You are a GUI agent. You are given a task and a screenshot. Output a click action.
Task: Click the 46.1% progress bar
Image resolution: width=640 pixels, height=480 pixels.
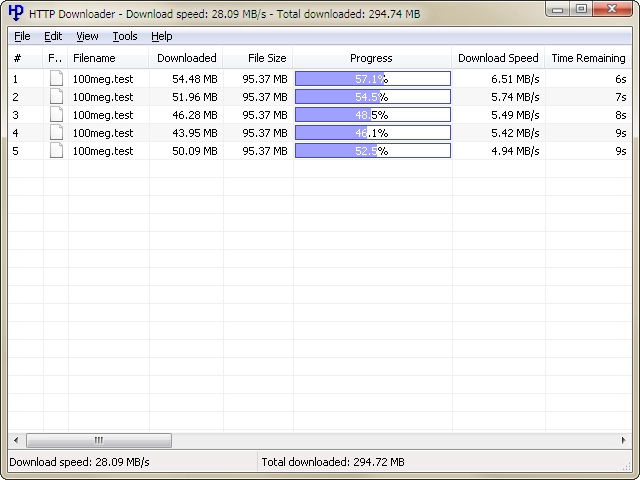point(373,132)
